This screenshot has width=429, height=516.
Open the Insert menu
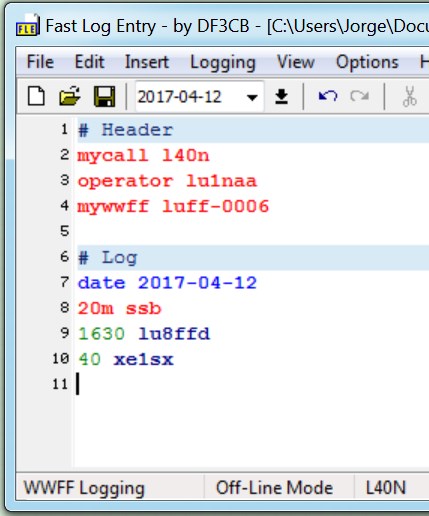pos(147,62)
